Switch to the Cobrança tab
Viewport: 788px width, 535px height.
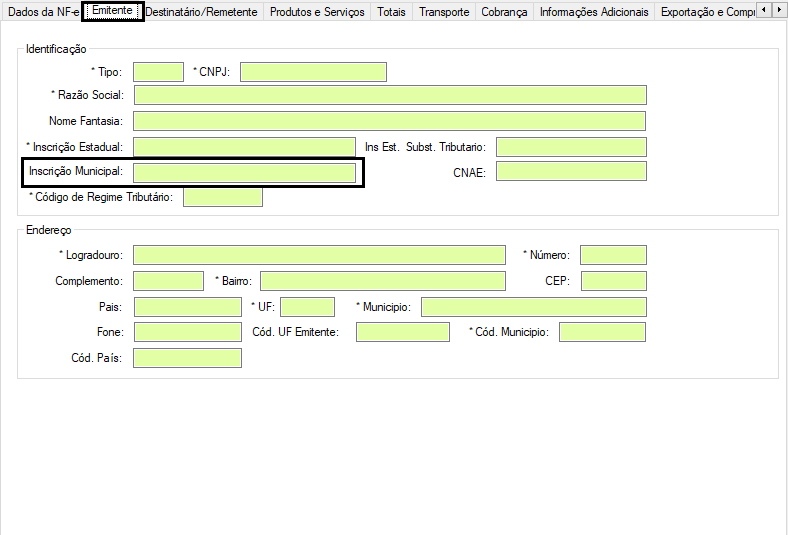504,12
